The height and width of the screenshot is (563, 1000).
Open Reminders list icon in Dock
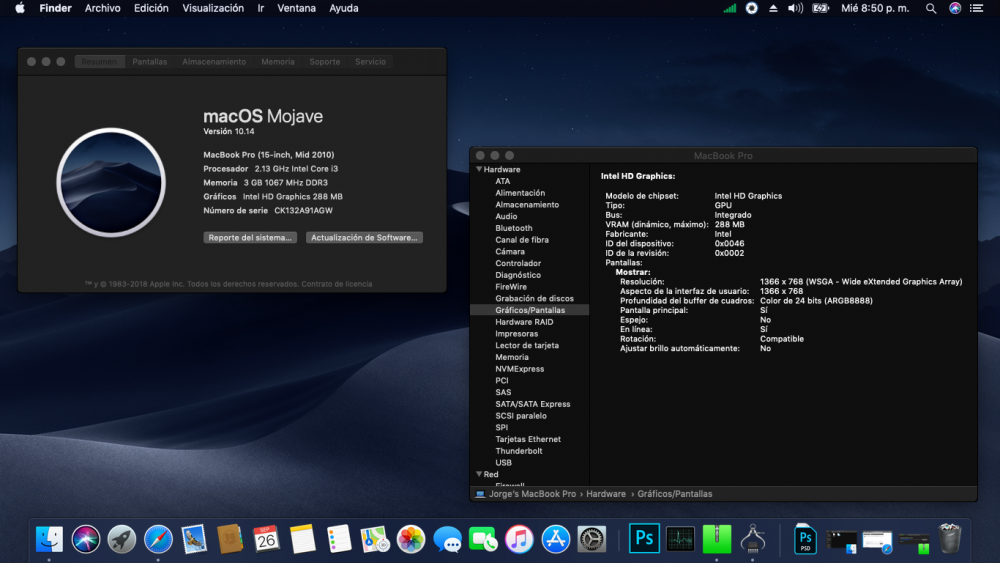339,539
